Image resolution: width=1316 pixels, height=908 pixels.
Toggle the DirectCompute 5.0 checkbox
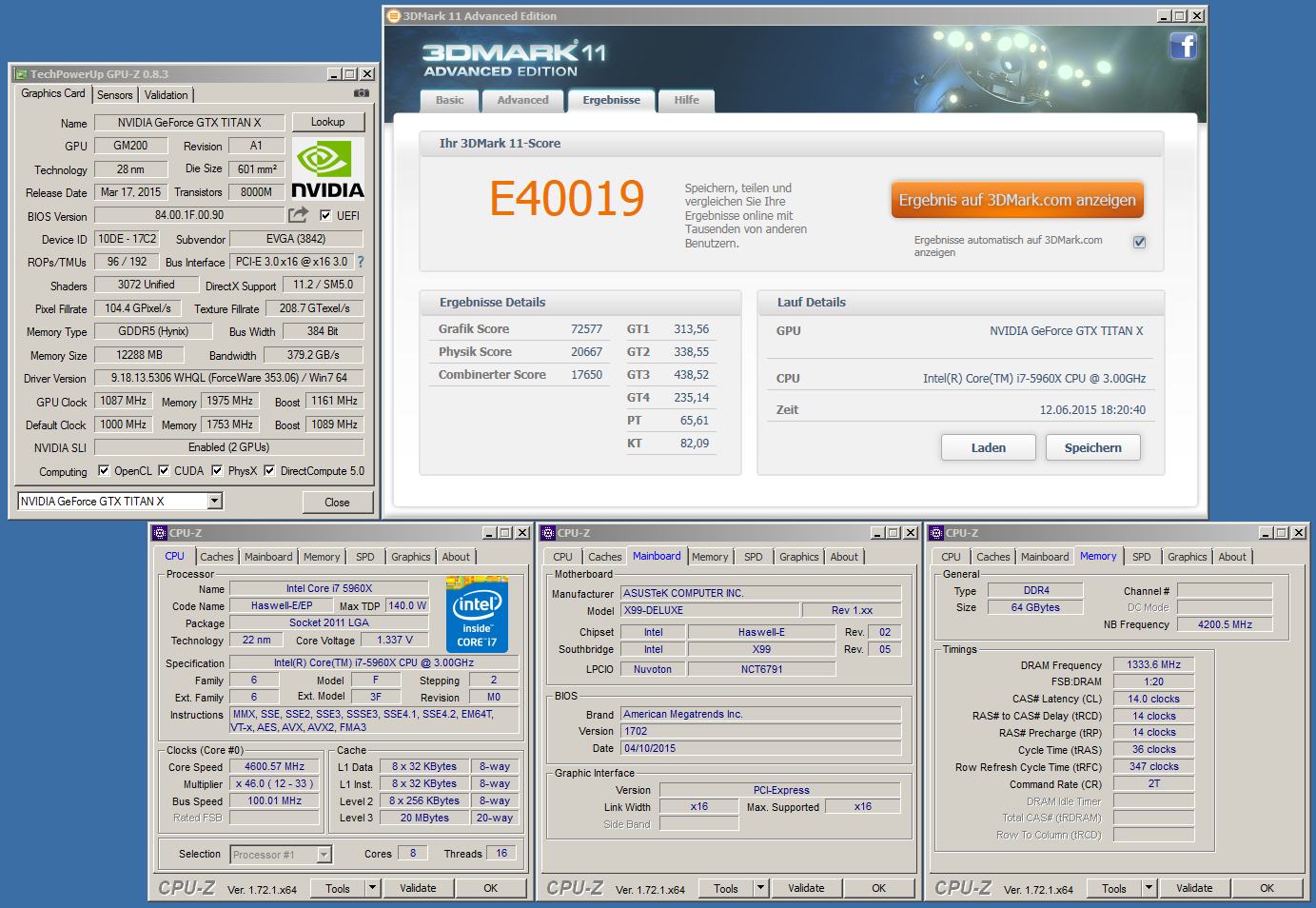point(269,470)
